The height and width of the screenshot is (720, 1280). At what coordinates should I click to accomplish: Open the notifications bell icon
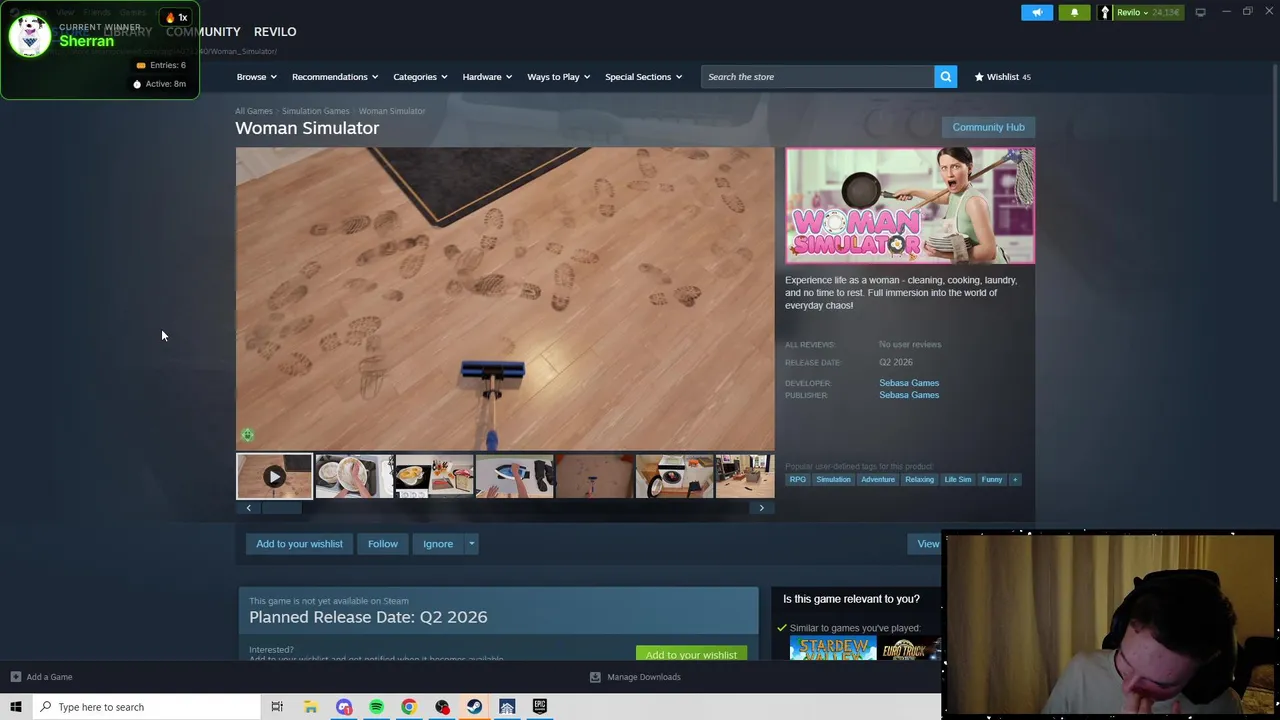1074,12
